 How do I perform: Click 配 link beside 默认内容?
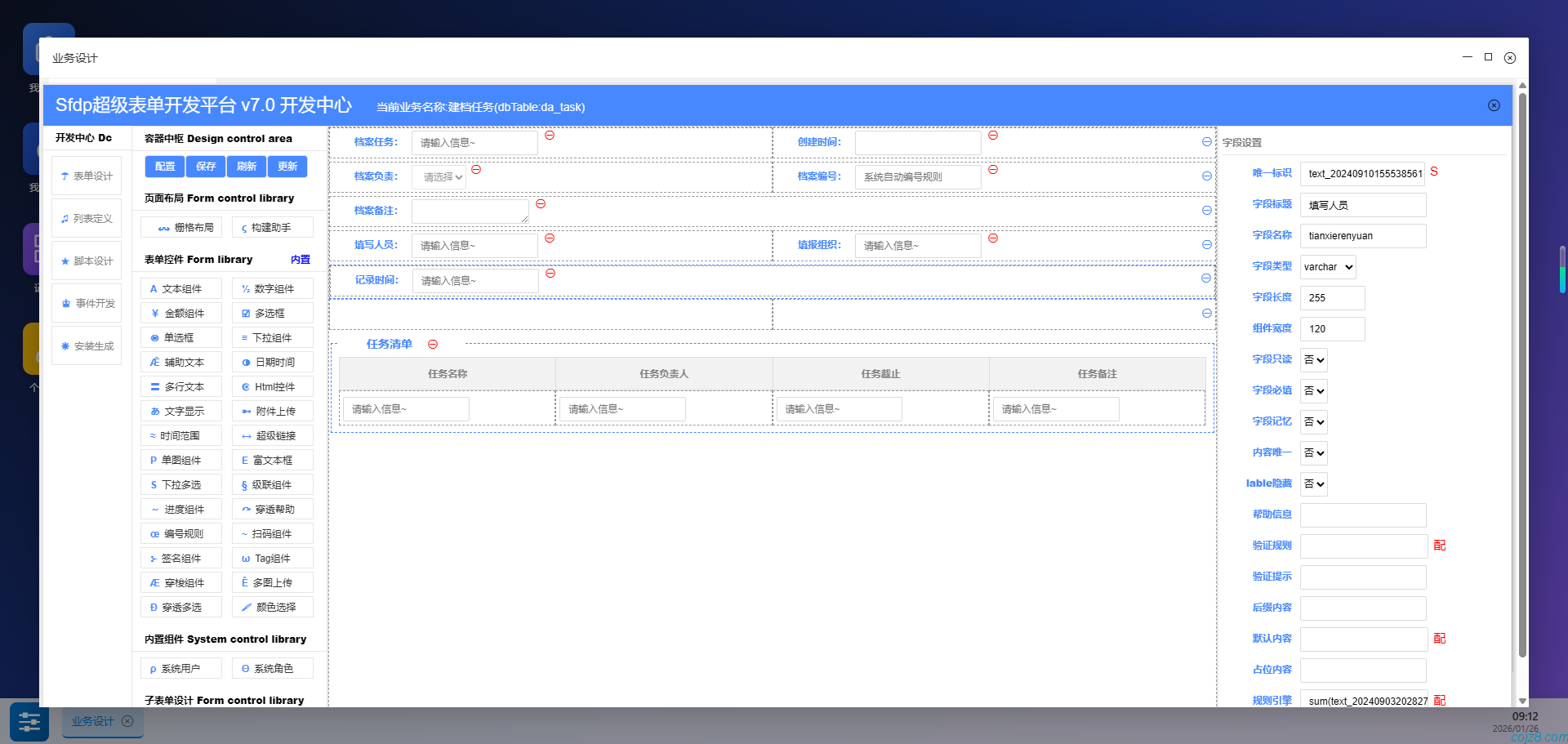[1440, 639]
